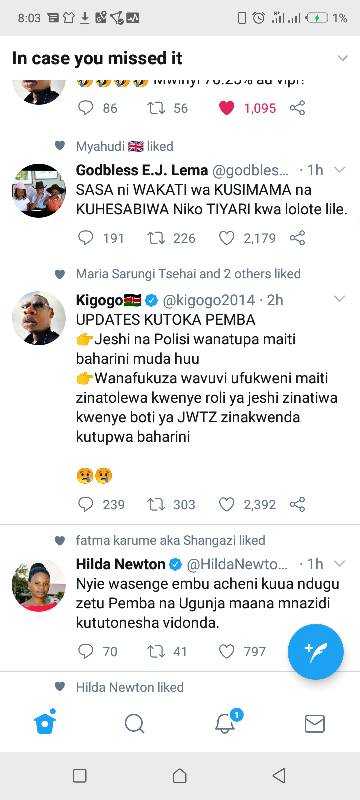
Task: Open the Messages envelope tab
Action: 315,723
